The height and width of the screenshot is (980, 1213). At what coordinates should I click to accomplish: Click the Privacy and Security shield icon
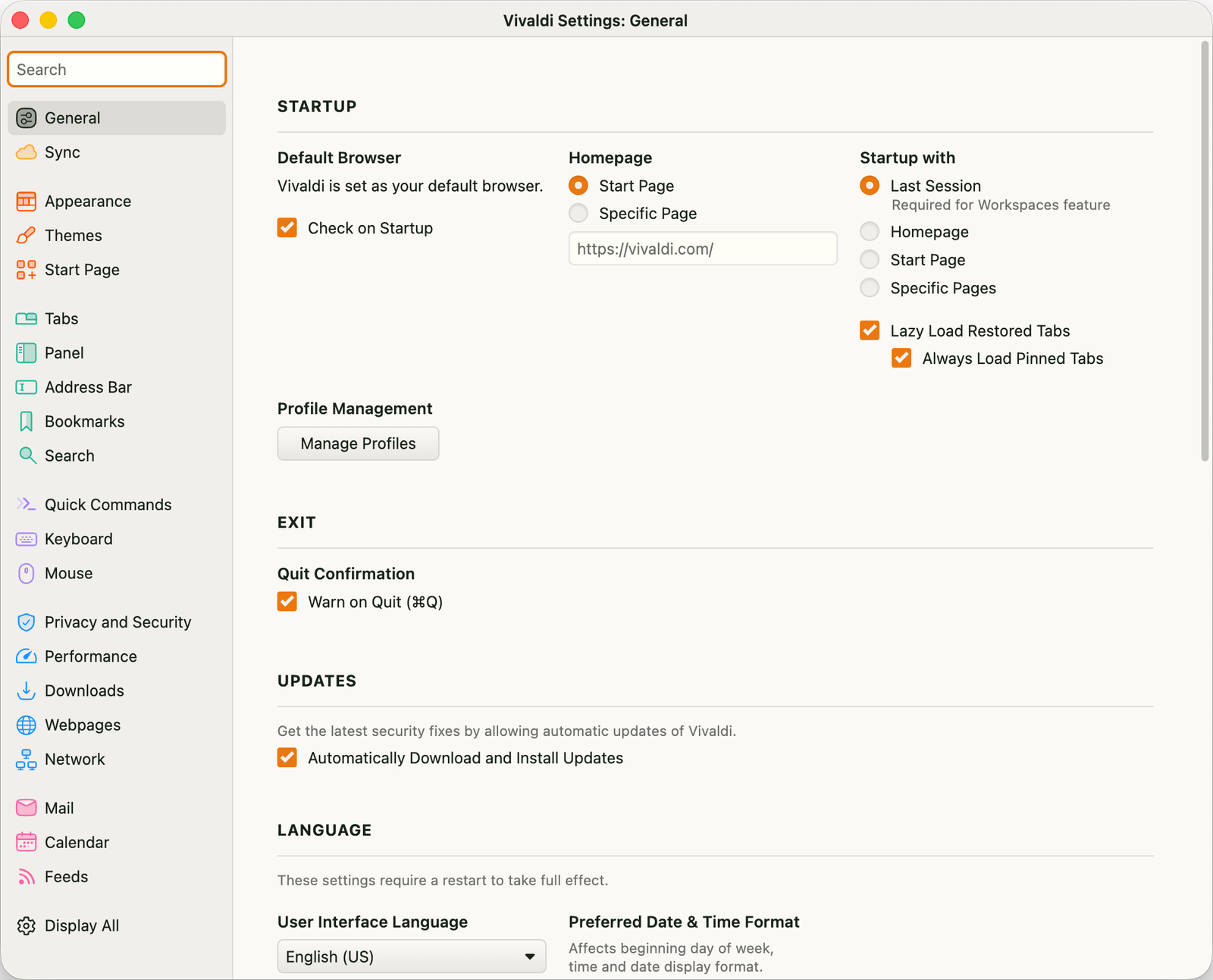[x=27, y=622]
